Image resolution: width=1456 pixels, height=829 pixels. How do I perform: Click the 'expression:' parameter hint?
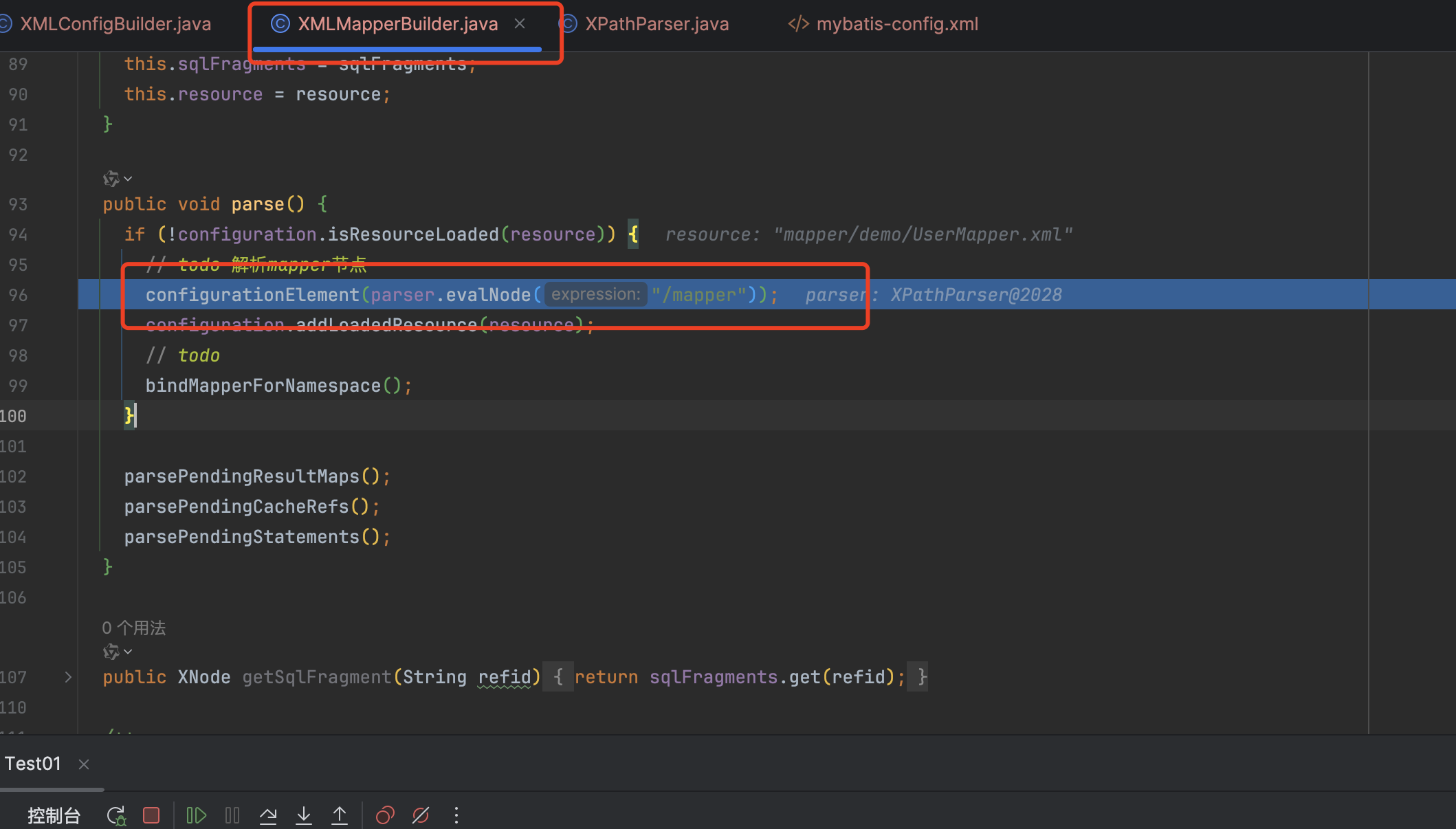(595, 294)
